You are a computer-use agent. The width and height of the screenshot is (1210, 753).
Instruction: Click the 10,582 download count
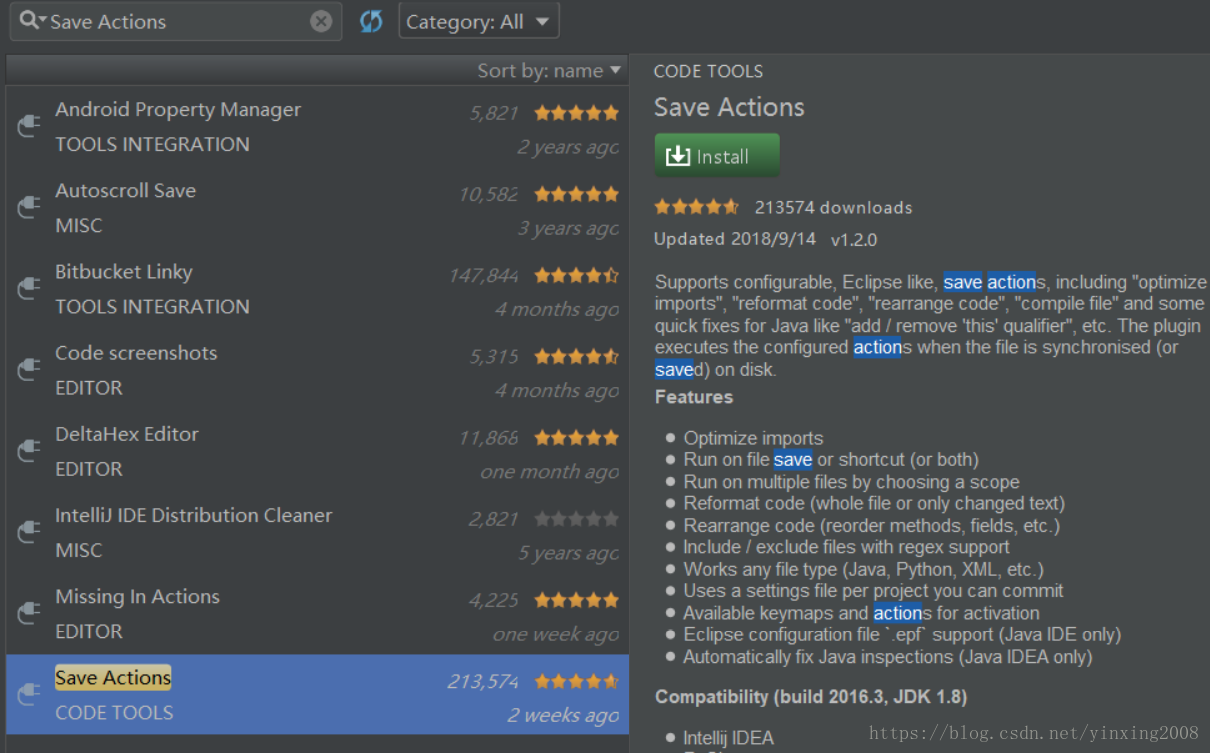coord(489,194)
